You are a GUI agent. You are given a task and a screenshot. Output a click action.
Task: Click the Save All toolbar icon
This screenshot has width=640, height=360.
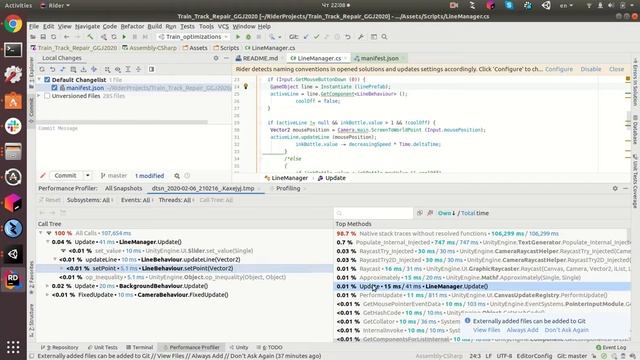43,37
